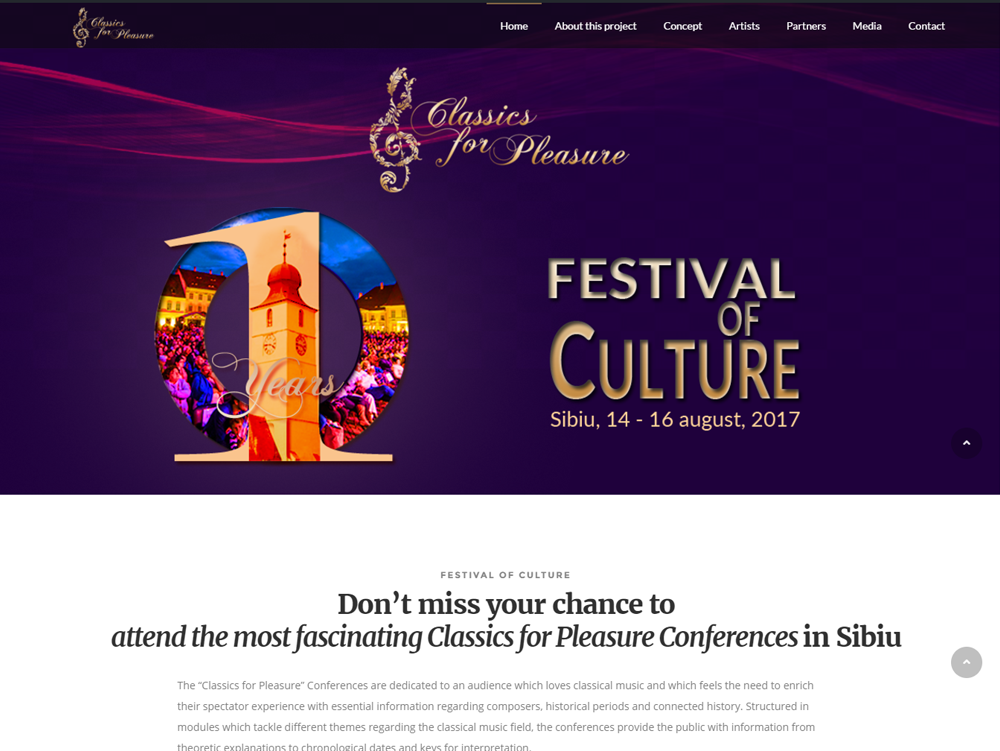Viewport: 1000px width, 751px height.
Task: Click the golden treble clef hero logo
Action: (x=395, y=130)
